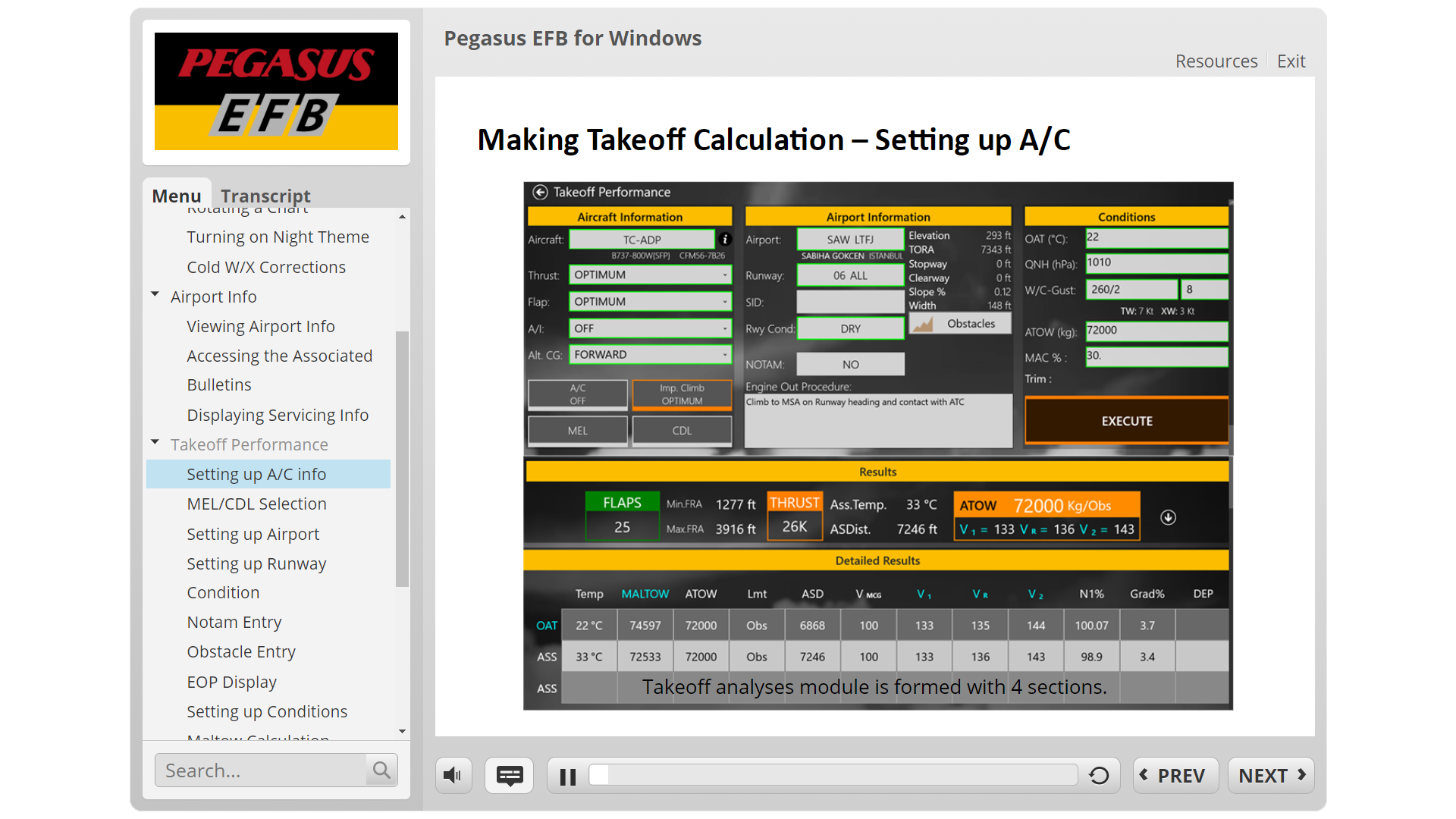Select Setting up A/C info topic
Viewport: 1456px width, 819px height.
point(268,474)
